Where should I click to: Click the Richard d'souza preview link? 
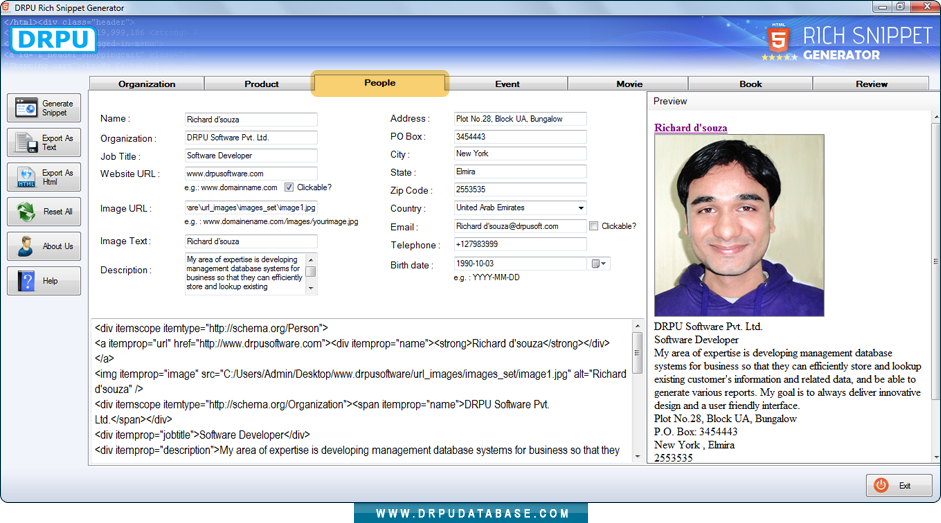691,128
